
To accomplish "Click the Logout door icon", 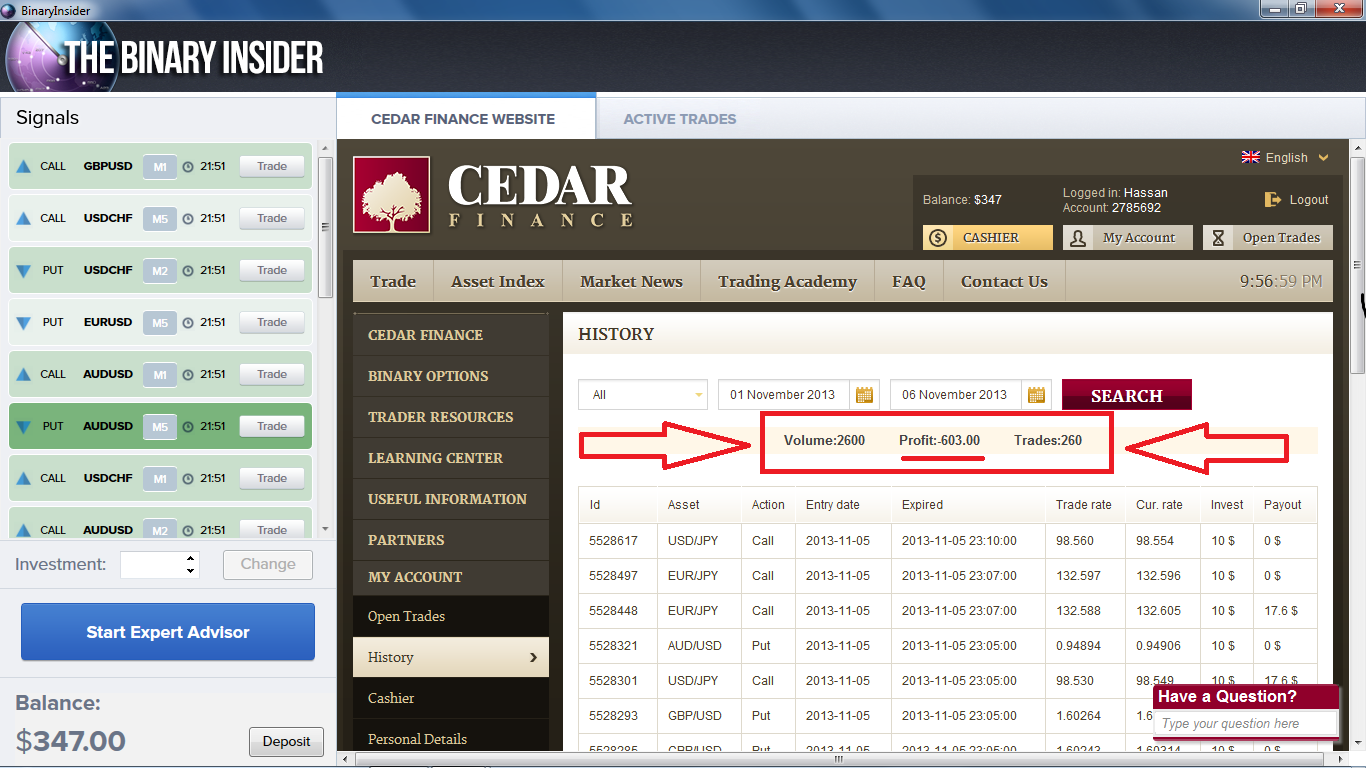I will tap(1273, 199).
